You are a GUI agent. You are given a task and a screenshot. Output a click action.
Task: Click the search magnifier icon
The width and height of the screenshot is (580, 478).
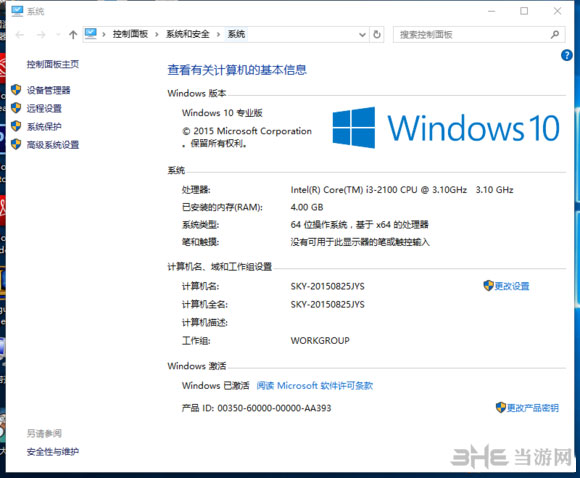coord(555,35)
